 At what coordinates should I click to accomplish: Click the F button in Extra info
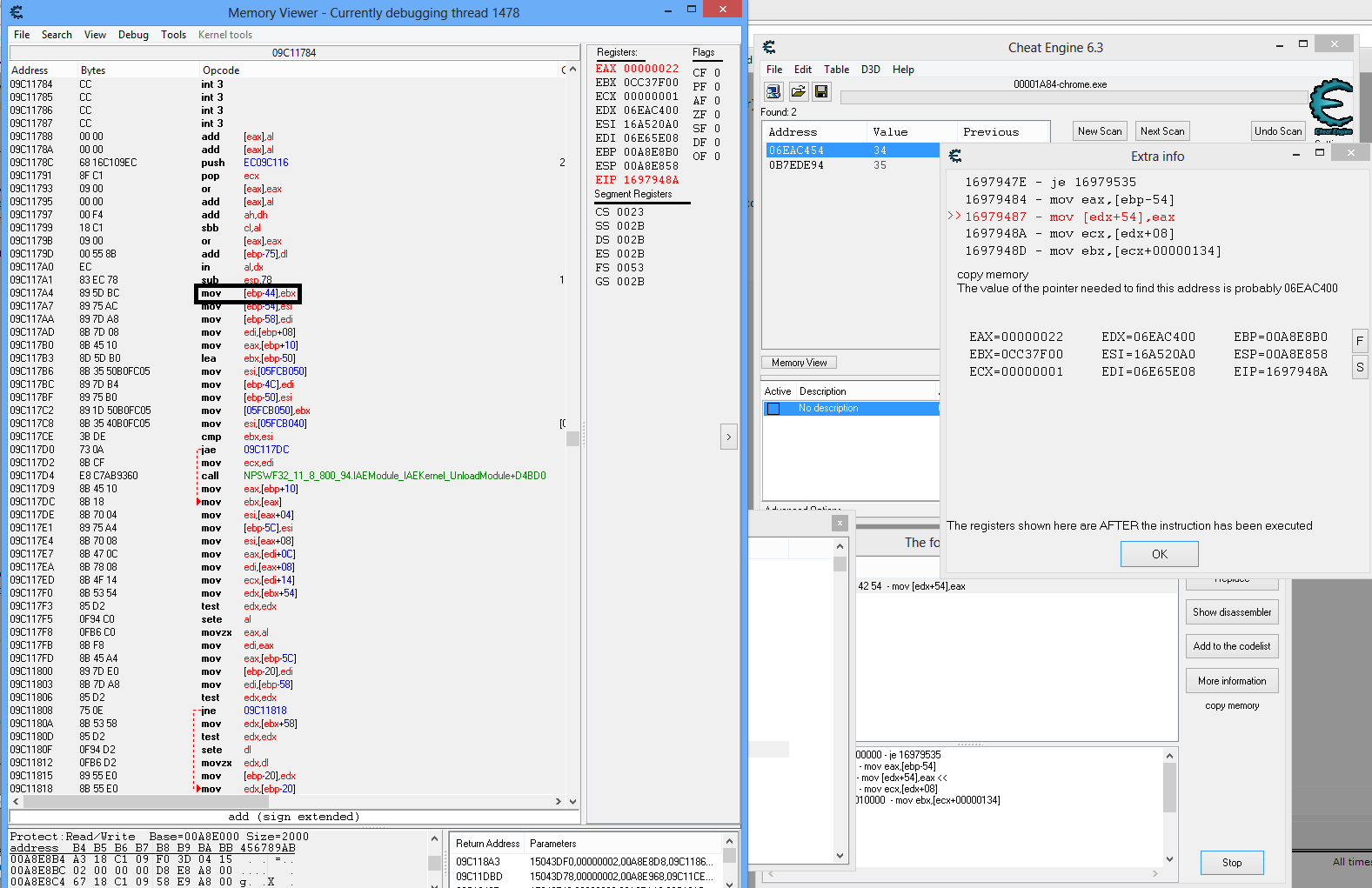click(x=1360, y=341)
